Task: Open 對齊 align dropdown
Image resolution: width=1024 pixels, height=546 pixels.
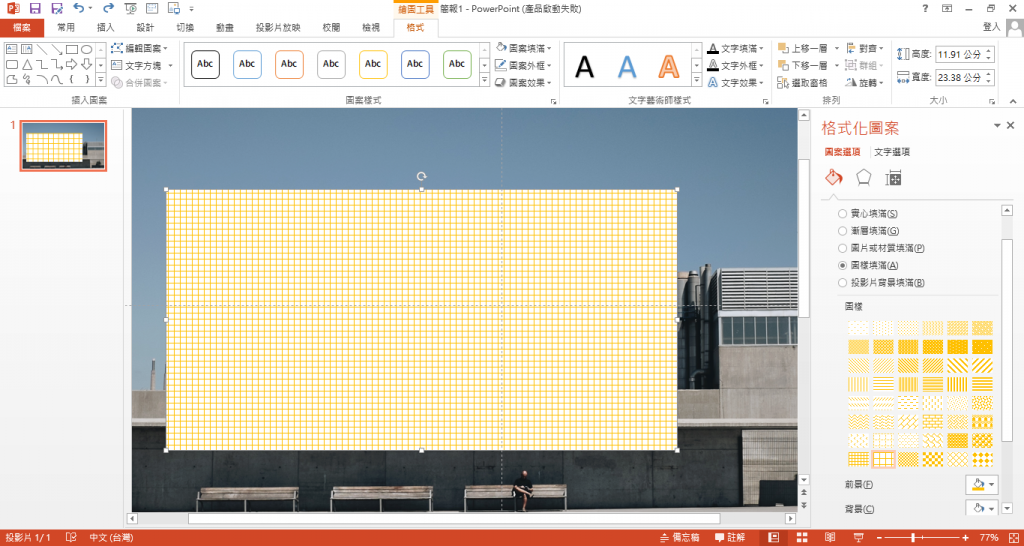Action: (x=865, y=48)
